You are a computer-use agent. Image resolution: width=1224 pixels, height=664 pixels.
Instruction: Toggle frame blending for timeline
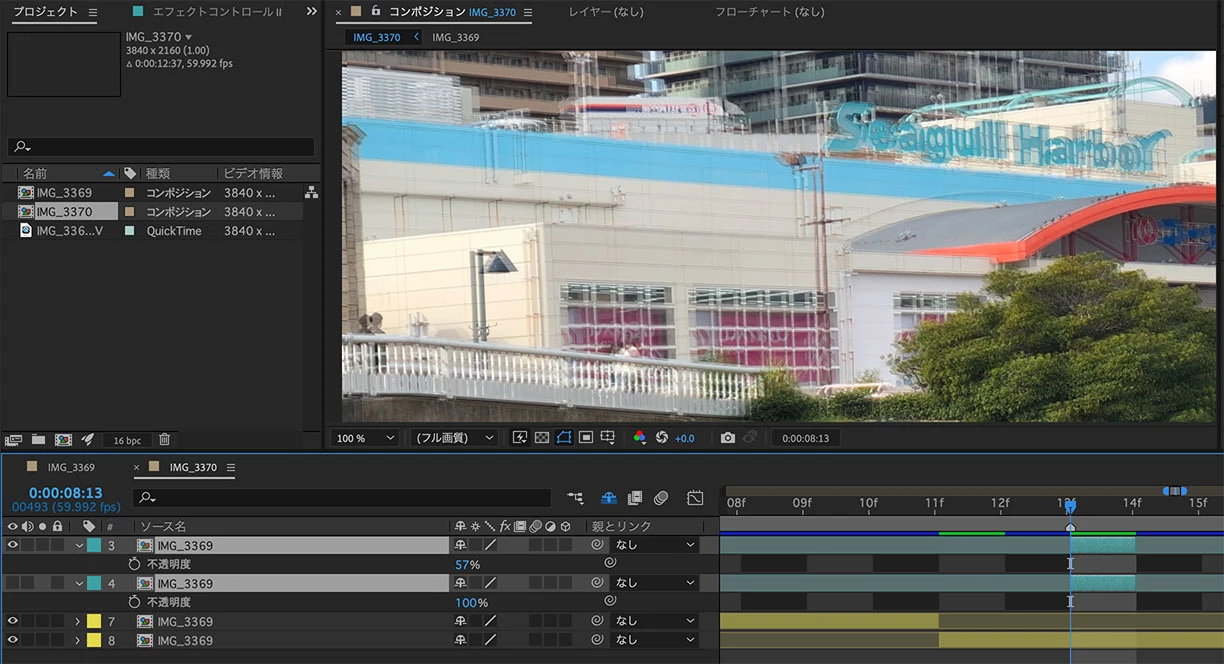pos(634,497)
